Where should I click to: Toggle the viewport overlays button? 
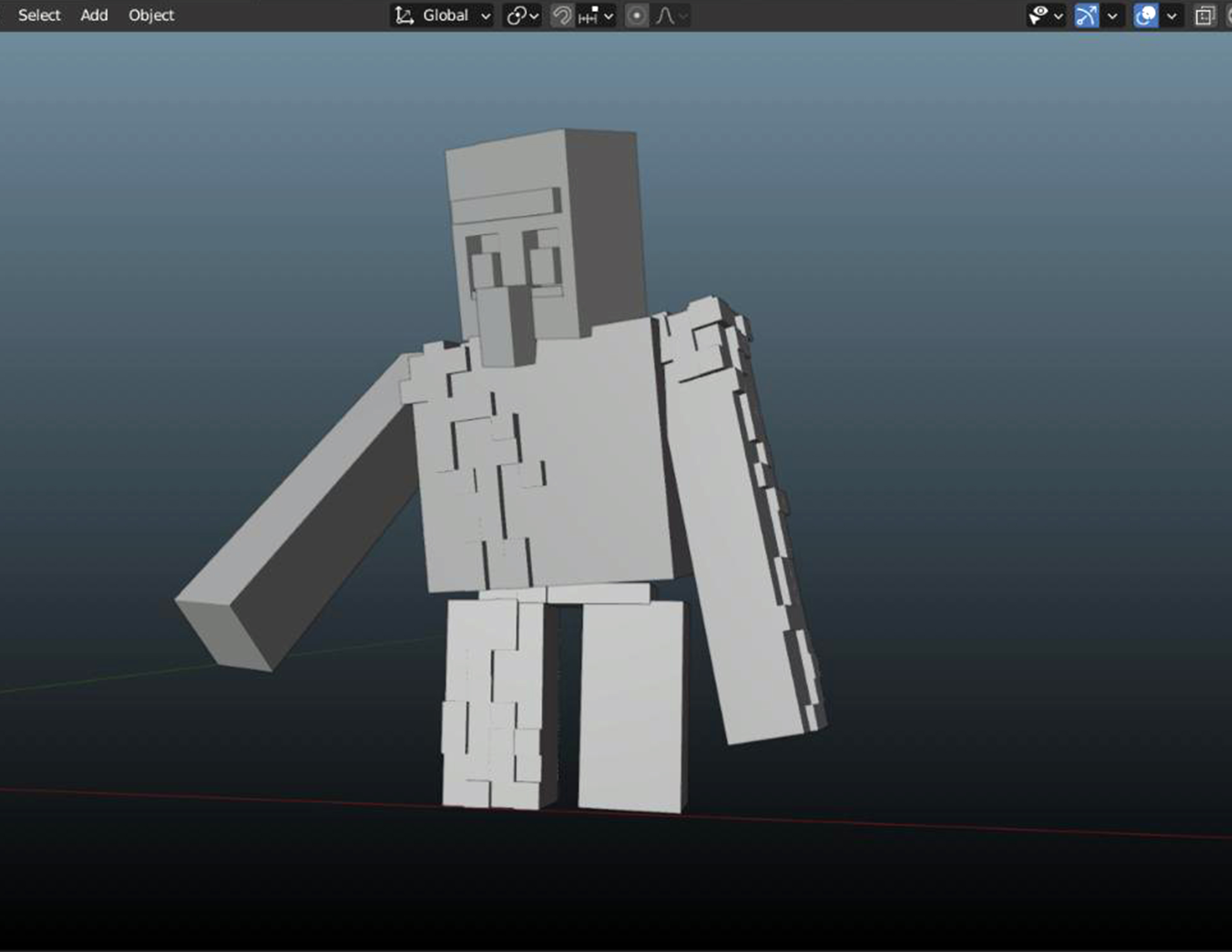coord(1146,16)
